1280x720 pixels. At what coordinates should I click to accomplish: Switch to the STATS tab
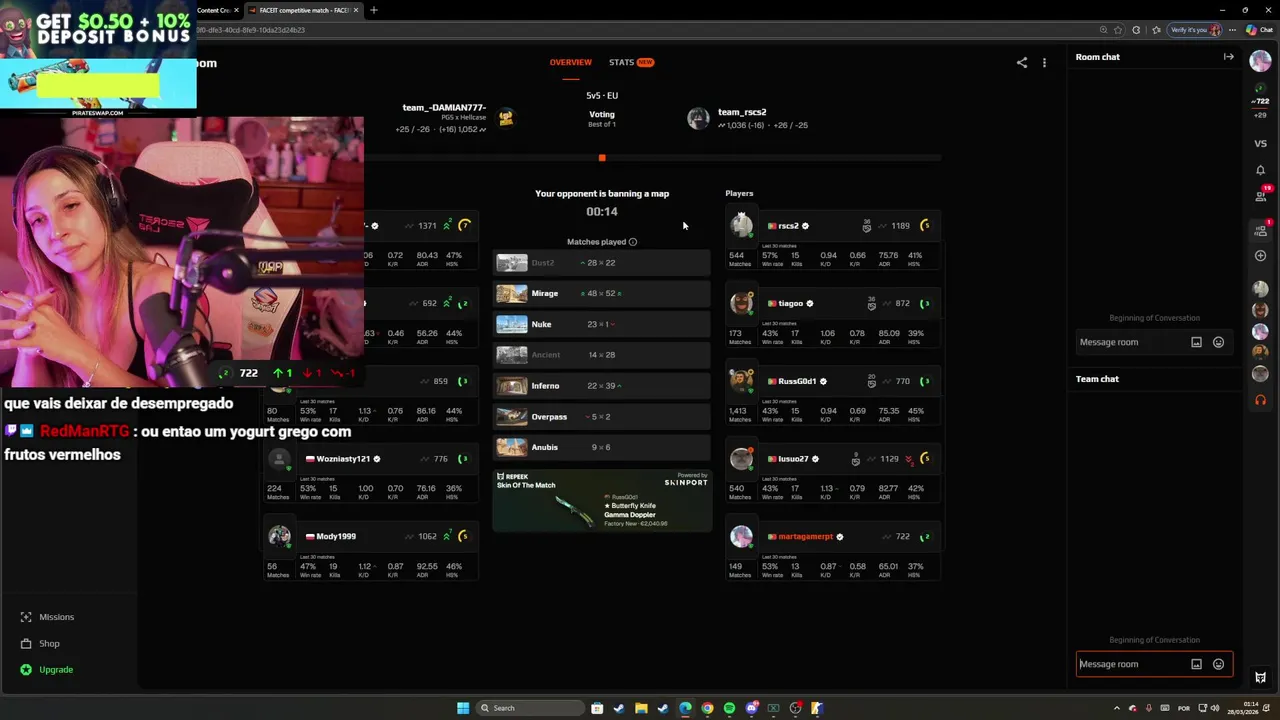(631, 62)
